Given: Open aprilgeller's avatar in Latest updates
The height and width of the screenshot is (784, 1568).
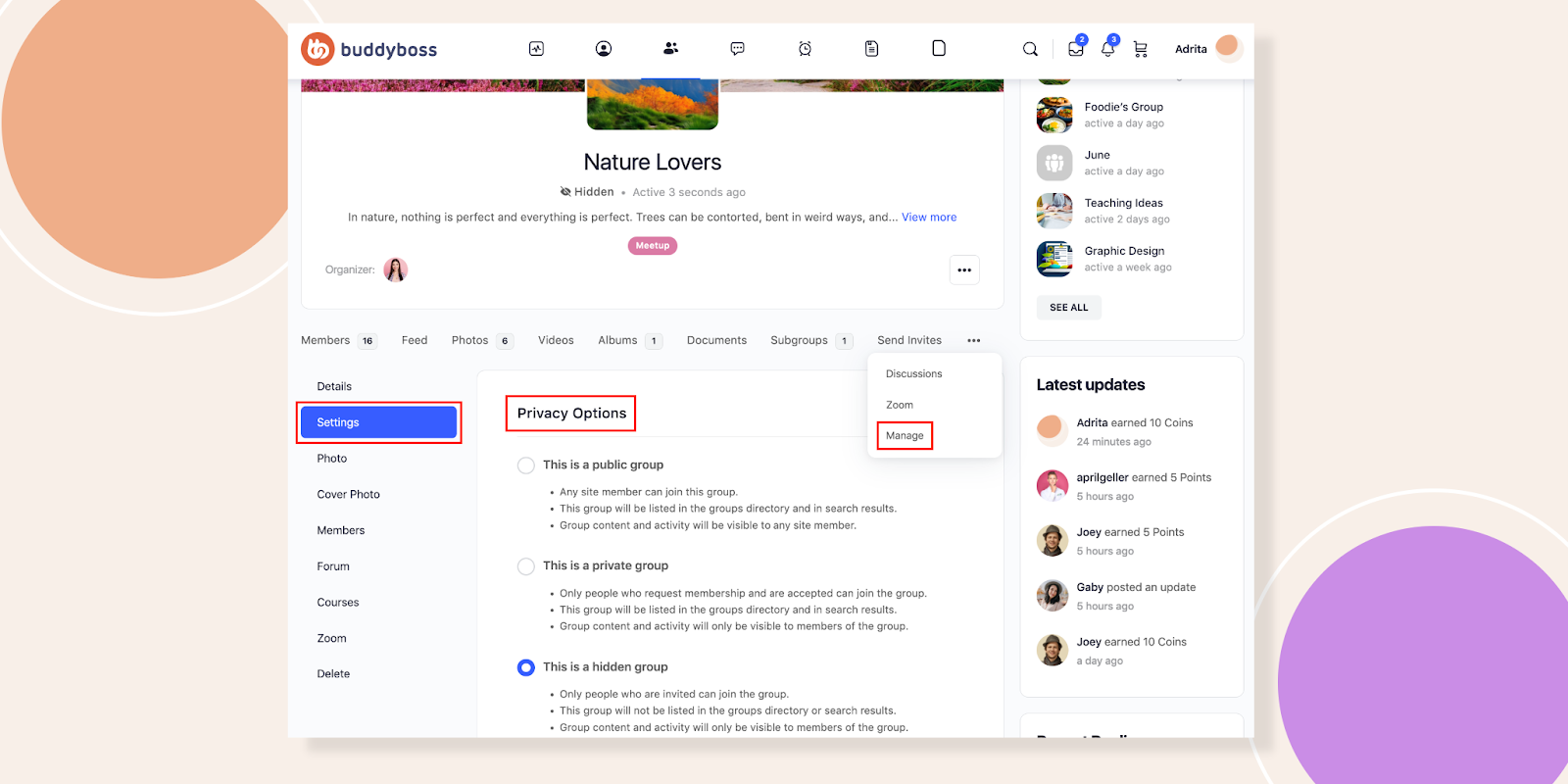Looking at the screenshot, I should coord(1053,485).
